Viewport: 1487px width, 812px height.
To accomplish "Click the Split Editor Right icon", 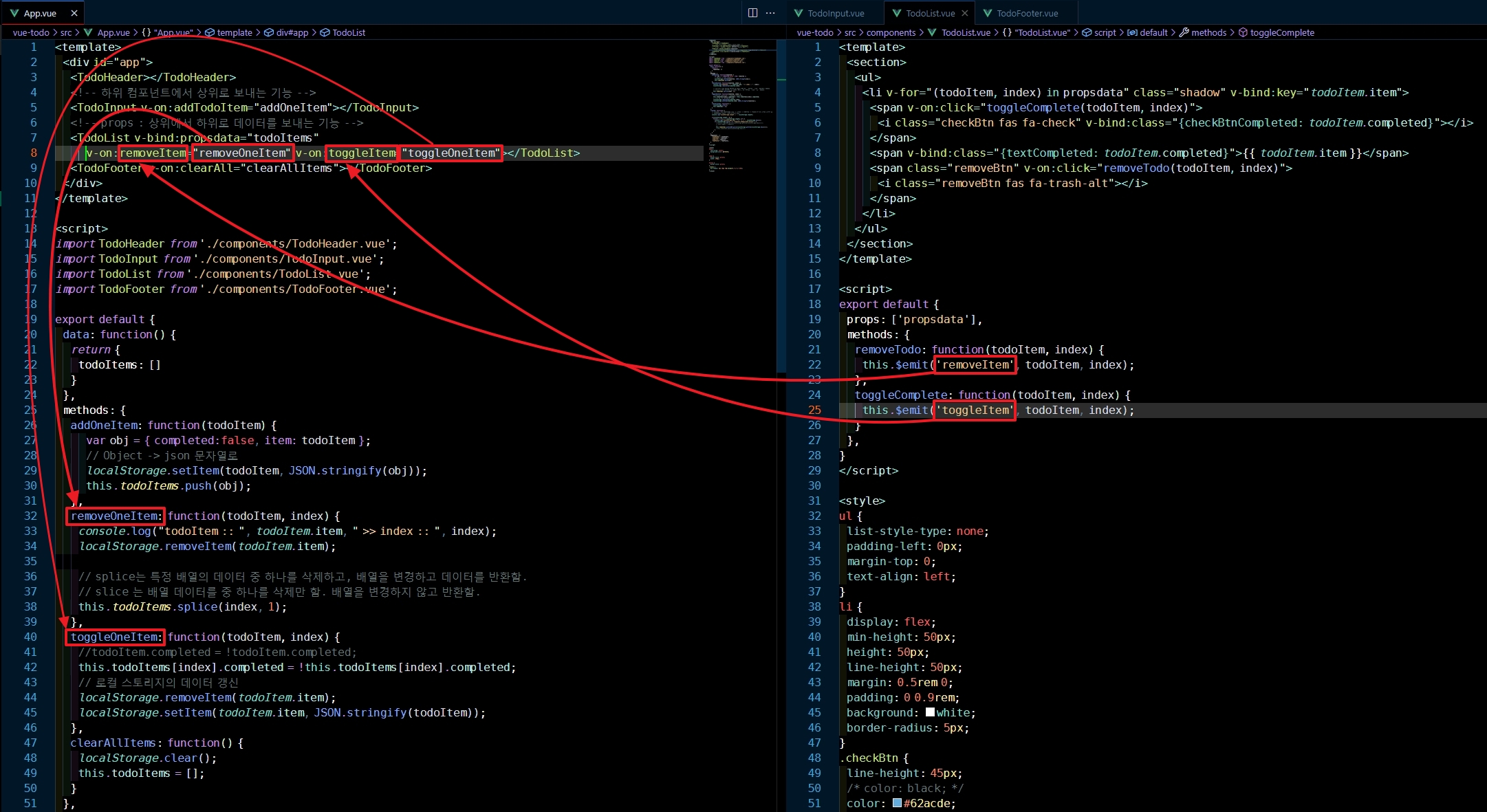I will click(x=752, y=13).
